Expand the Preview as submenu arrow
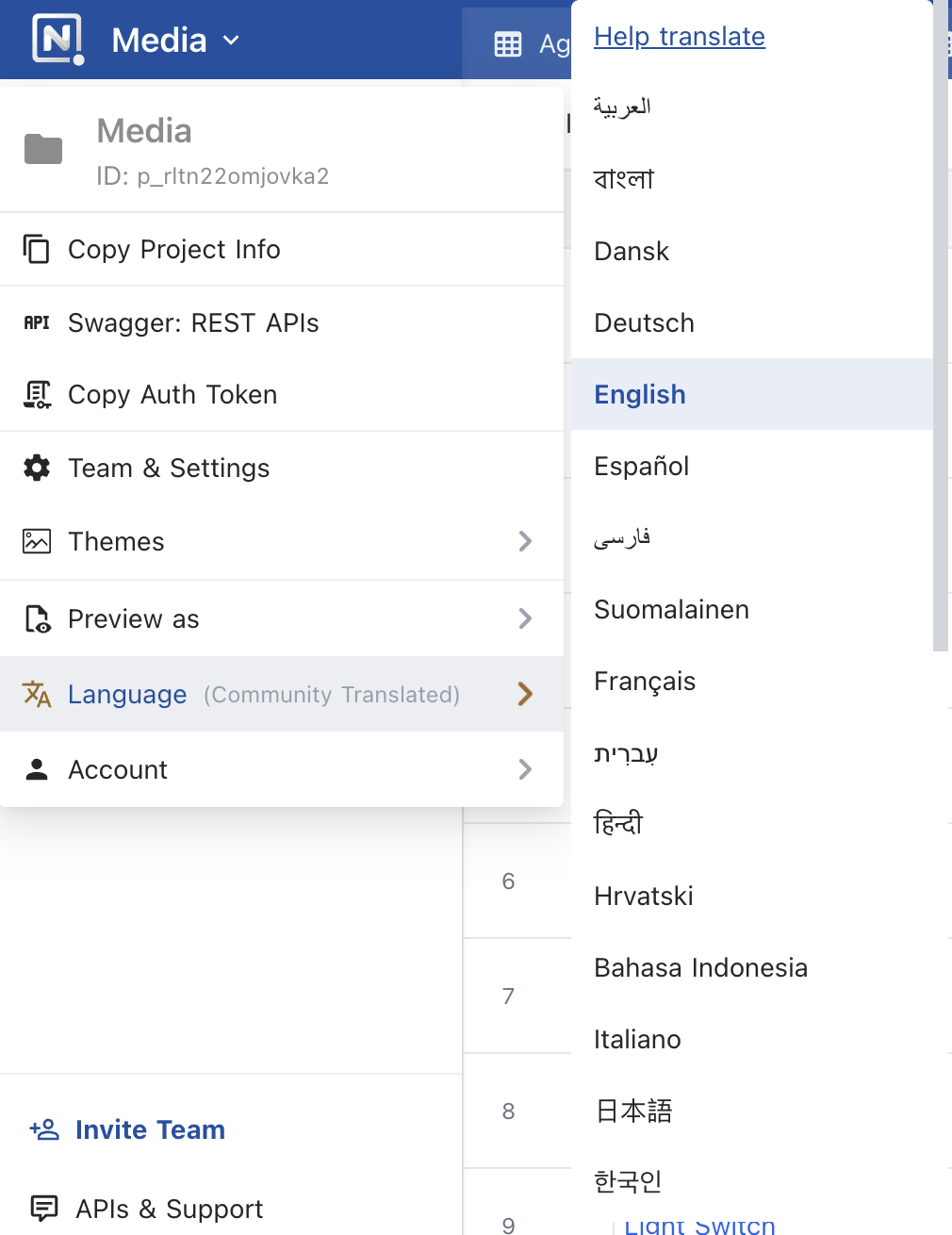 pyautogui.click(x=526, y=618)
